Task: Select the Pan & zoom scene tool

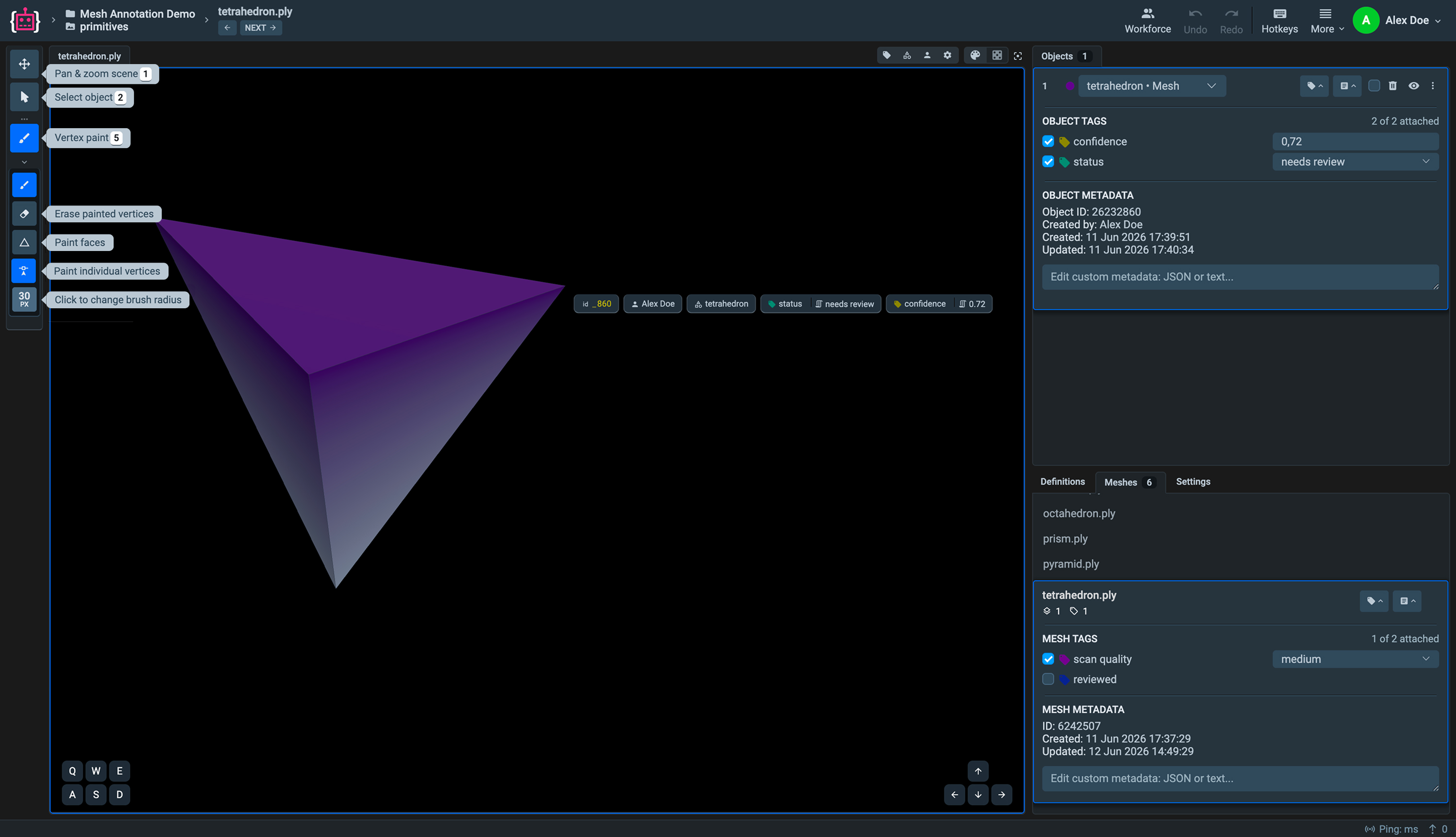Action: [x=24, y=64]
